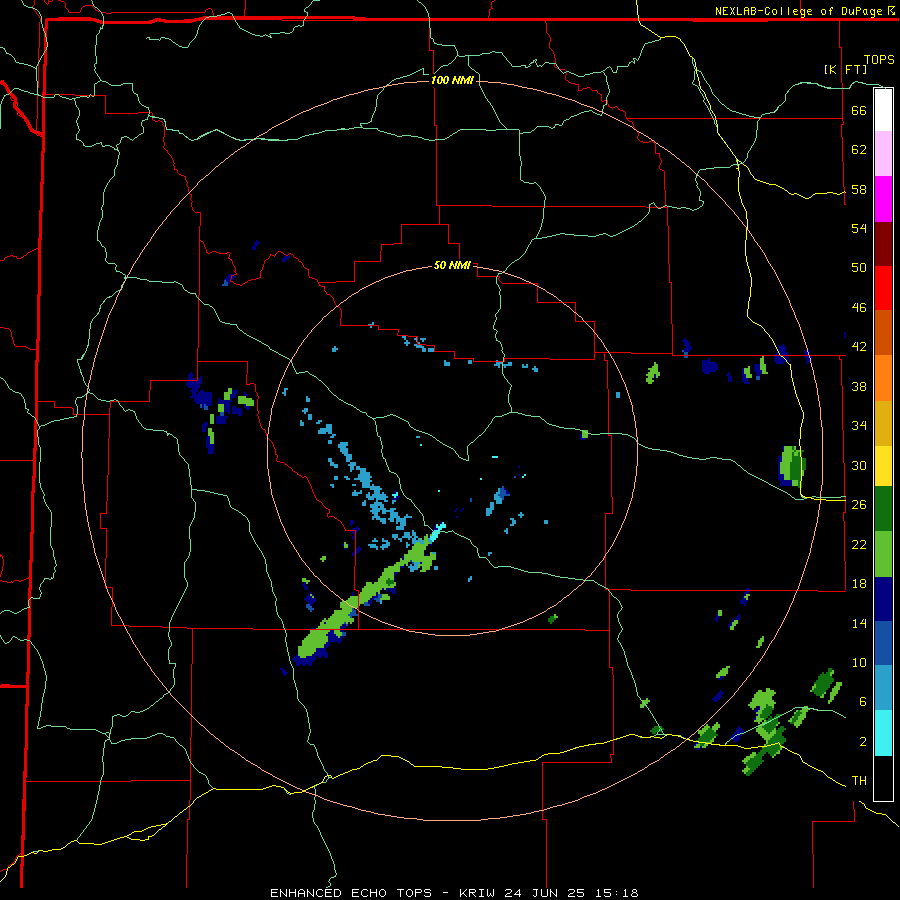Click the '66' legend value

859,111
